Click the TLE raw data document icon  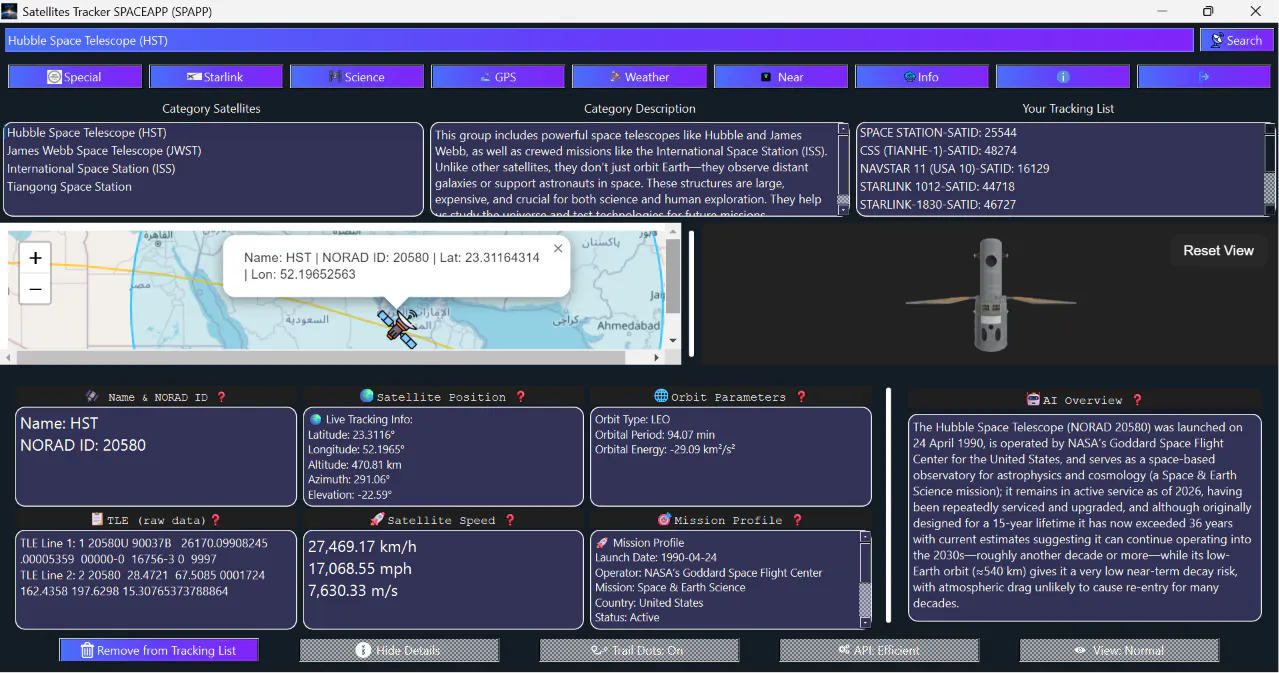97,520
